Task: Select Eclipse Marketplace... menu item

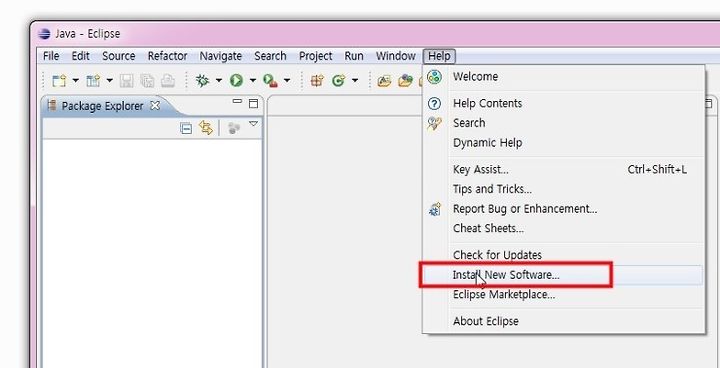Action: pyautogui.click(x=563, y=294)
